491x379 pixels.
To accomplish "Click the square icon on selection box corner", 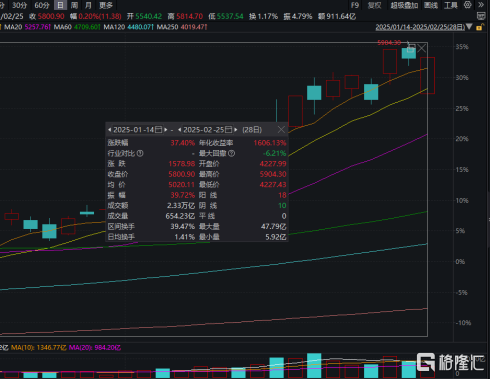I will coord(411,48).
